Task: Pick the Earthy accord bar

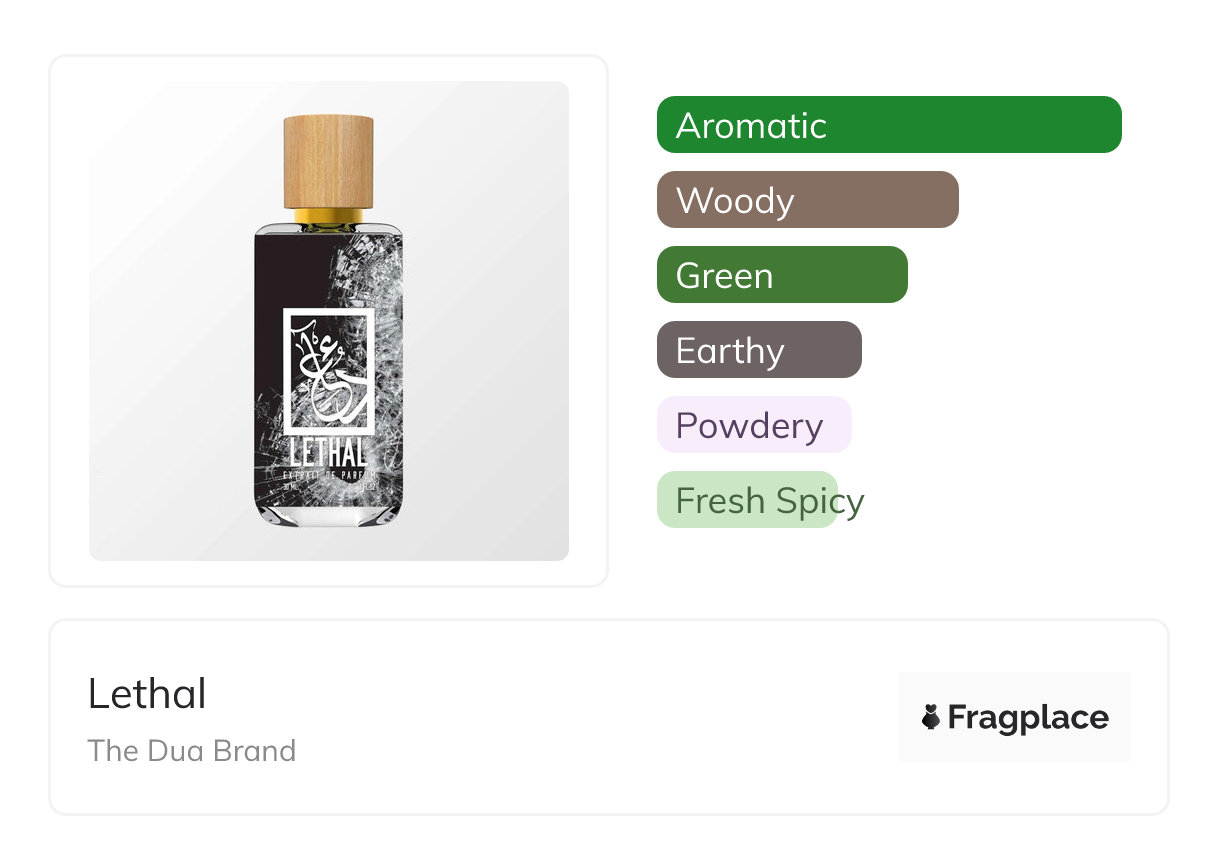Action: 759,350
